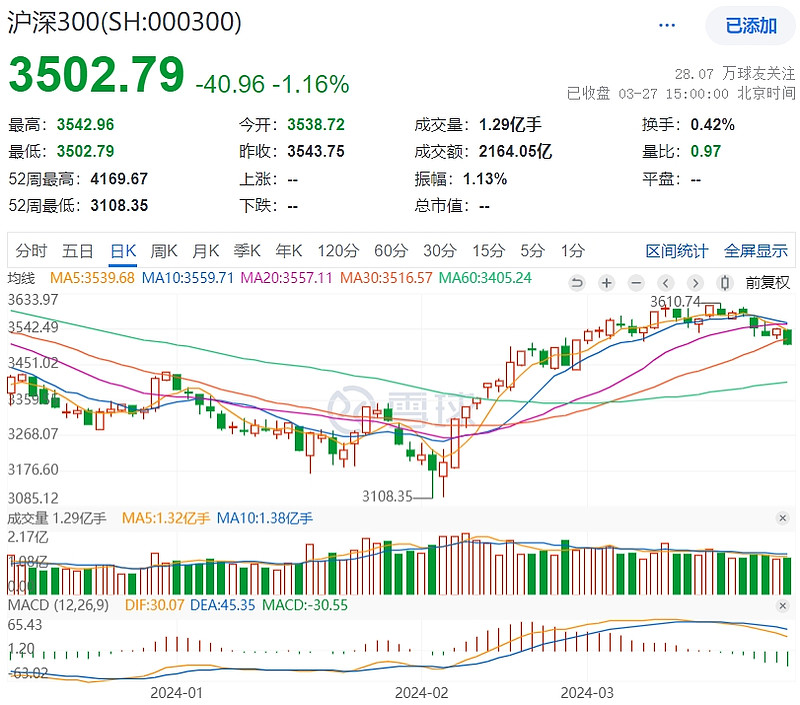The width and height of the screenshot is (800, 705).
Task: Click the 2024-02 date axis label
Action: click(x=421, y=693)
